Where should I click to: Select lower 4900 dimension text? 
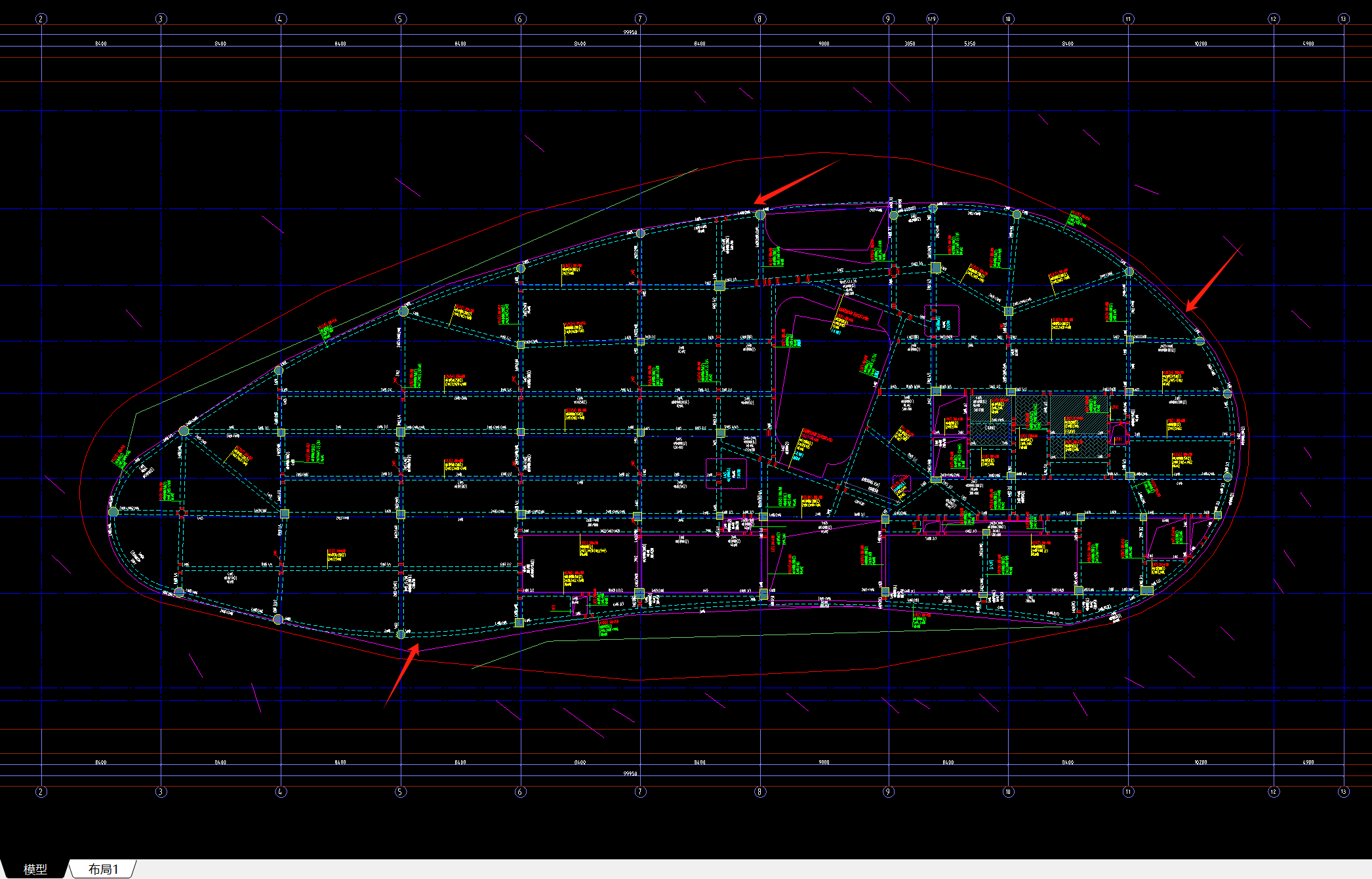1308,762
